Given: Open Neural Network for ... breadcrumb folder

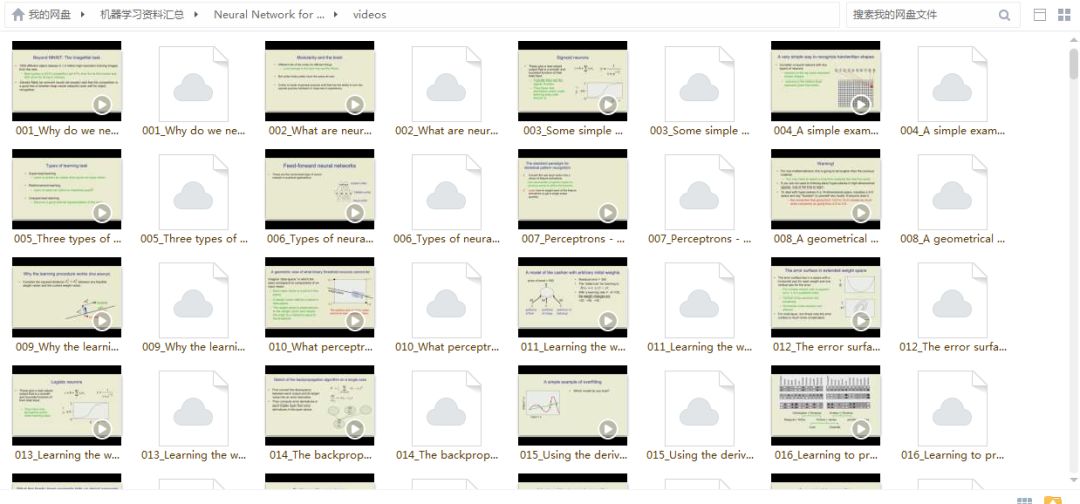Looking at the screenshot, I should (269, 14).
